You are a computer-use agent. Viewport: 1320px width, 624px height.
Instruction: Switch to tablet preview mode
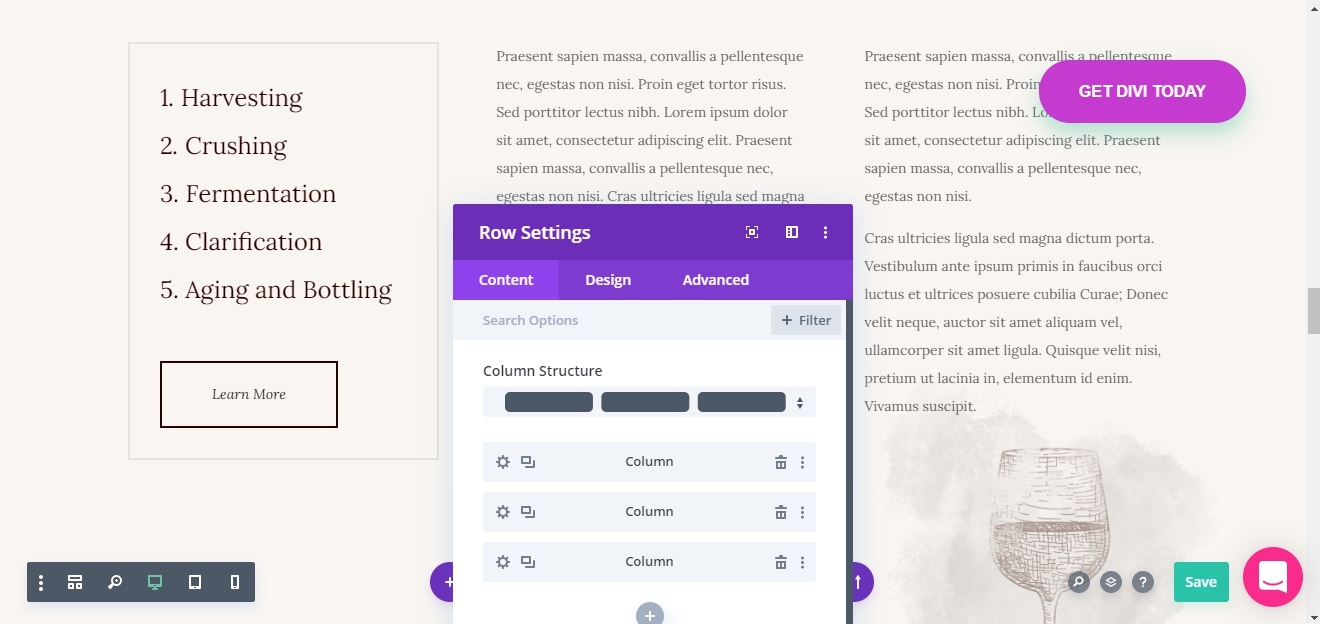pyautogui.click(x=195, y=581)
